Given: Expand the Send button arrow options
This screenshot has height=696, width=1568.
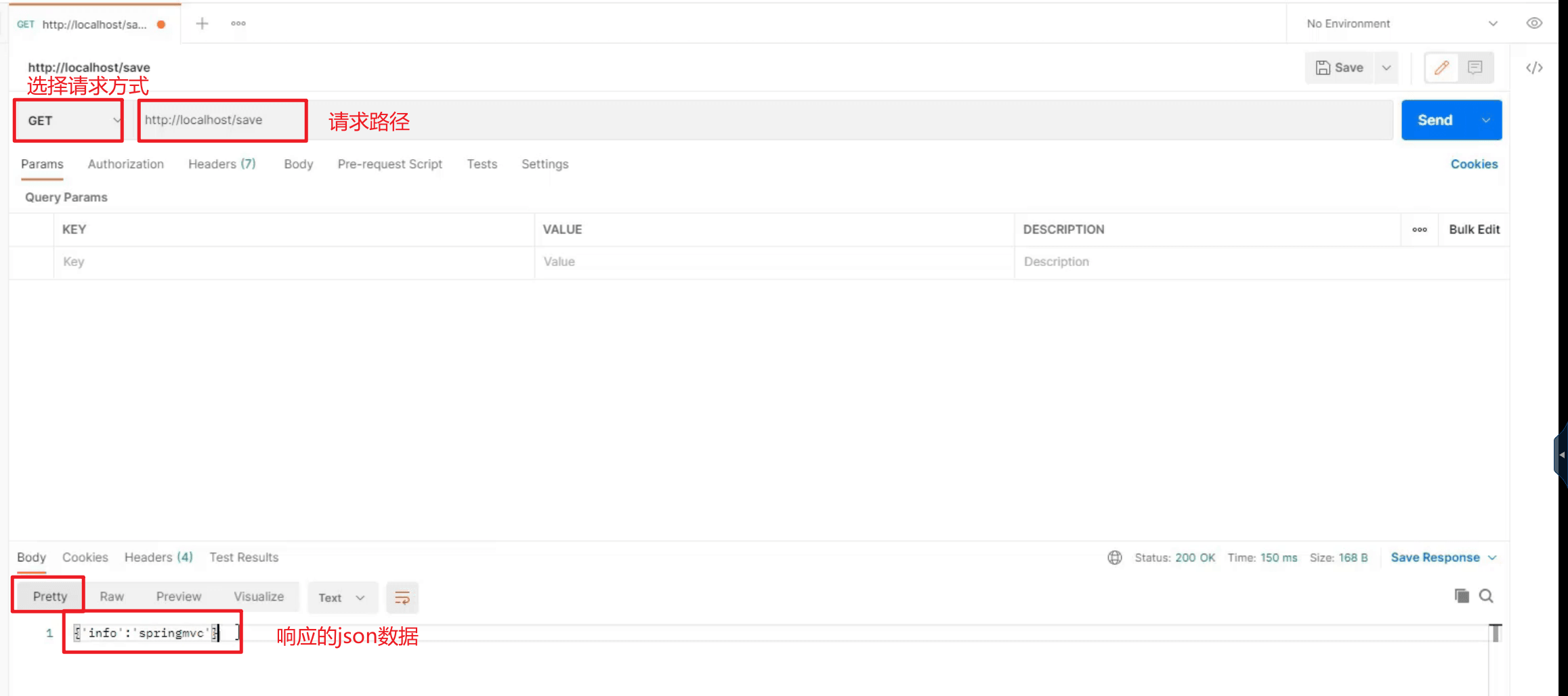Looking at the screenshot, I should pyautogui.click(x=1486, y=121).
